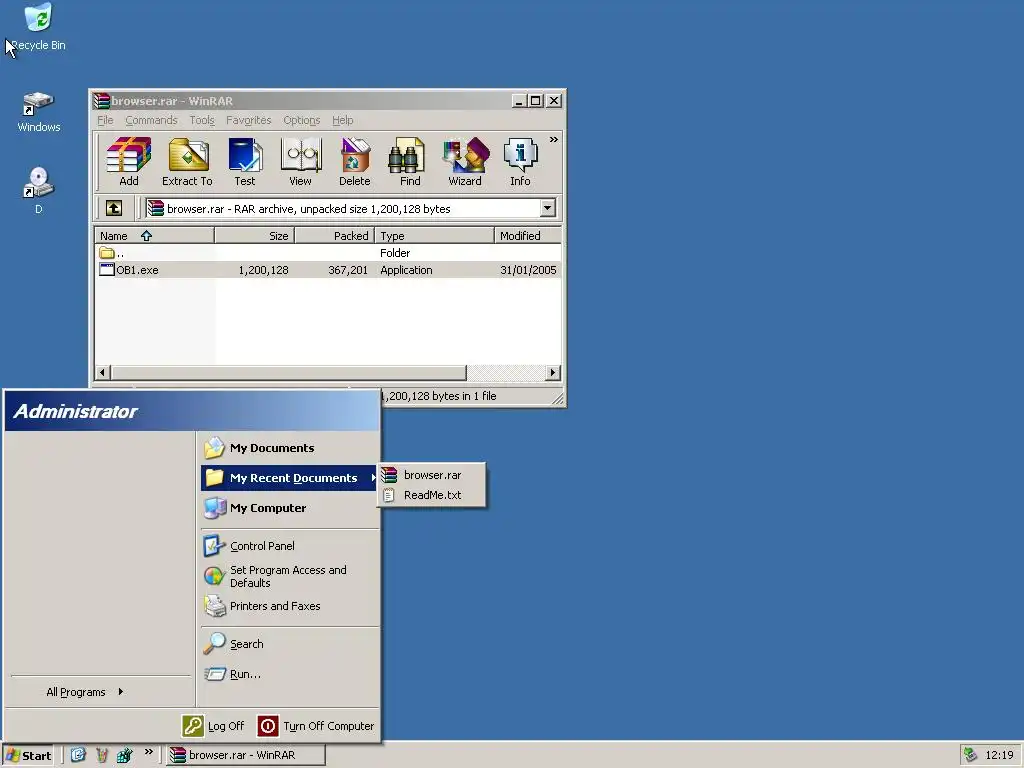
Task: Click the first quick launch icon beside Start
Action: [x=78, y=755]
